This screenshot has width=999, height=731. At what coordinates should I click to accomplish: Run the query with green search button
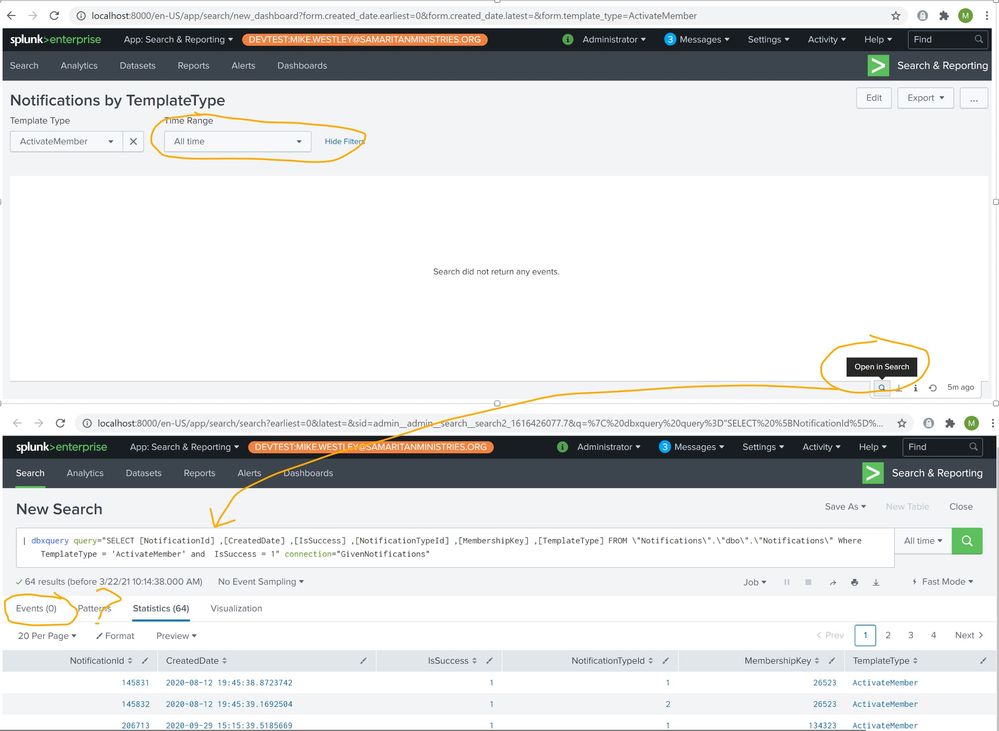pyautogui.click(x=967, y=541)
